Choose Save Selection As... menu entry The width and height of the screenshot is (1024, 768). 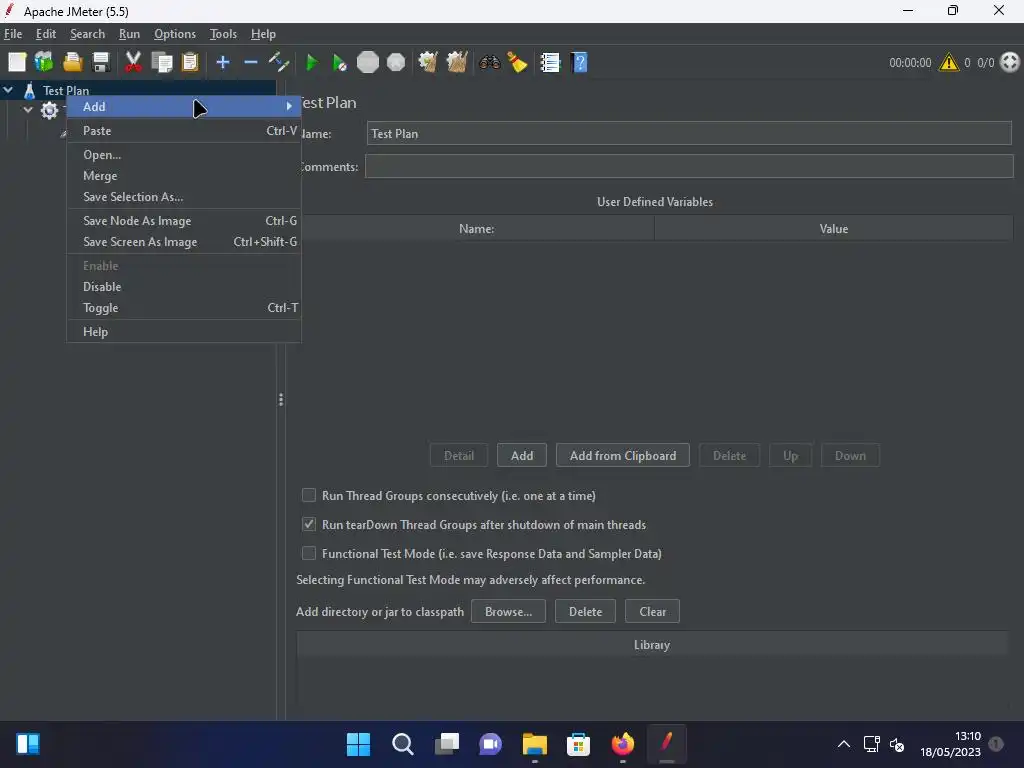(184, 197)
